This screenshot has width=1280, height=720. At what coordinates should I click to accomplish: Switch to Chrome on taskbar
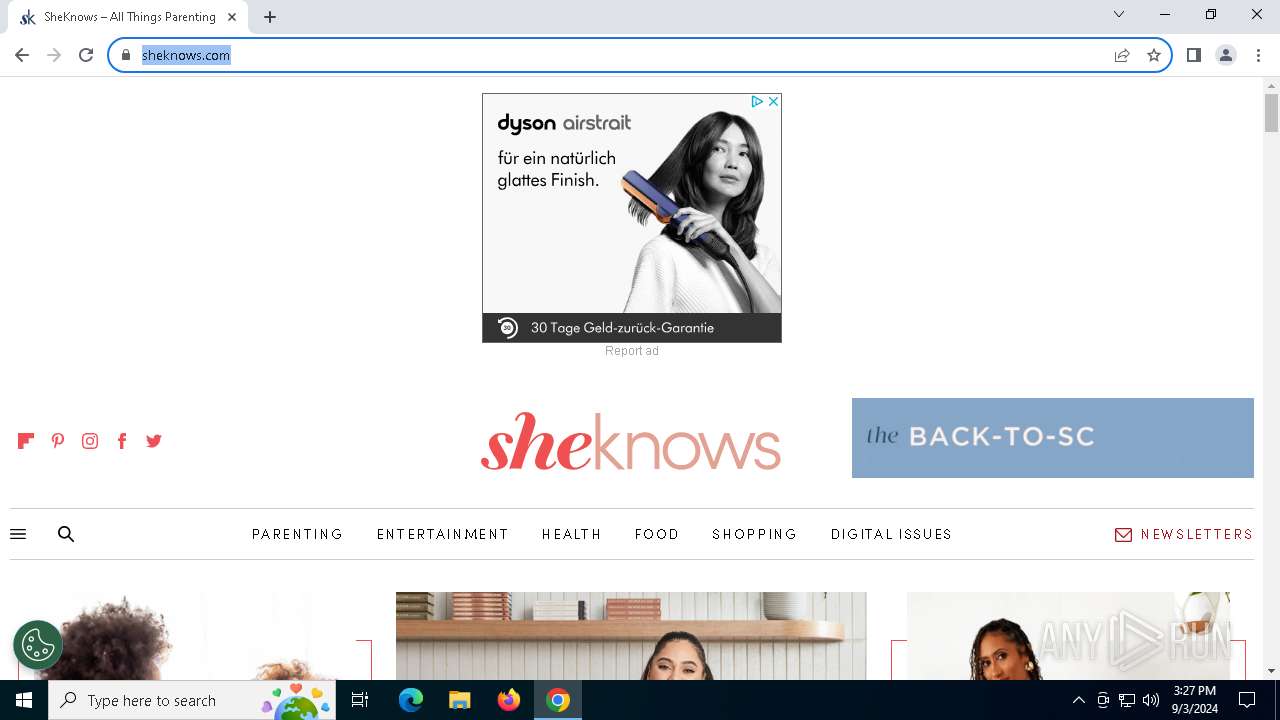coord(558,700)
